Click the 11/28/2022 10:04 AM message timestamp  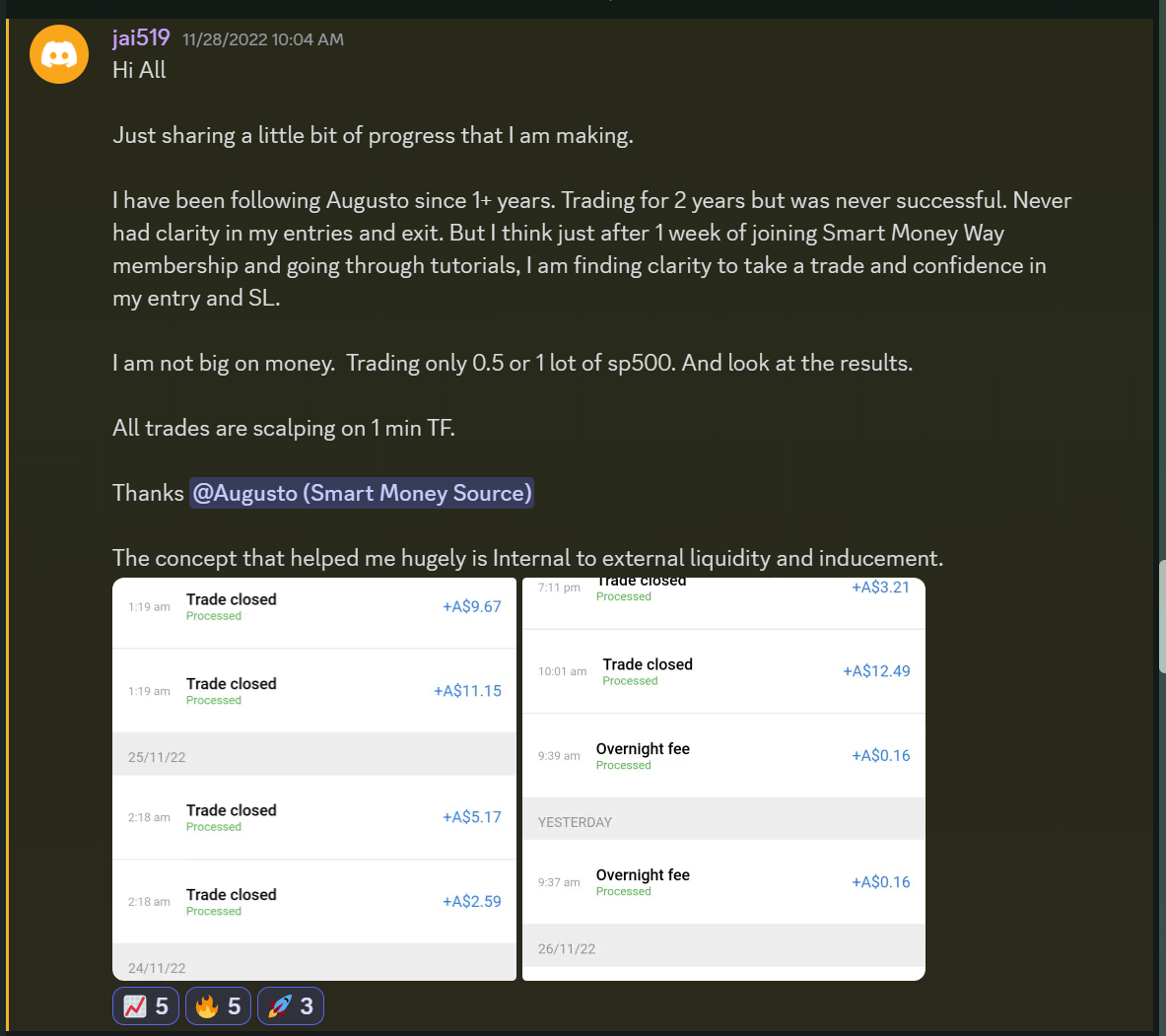(263, 39)
